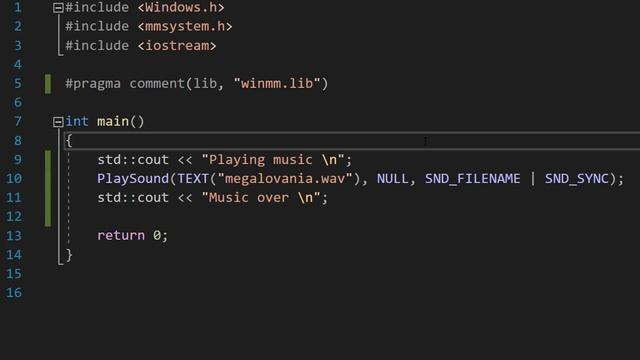The width and height of the screenshot is (640, 360).
Task: Click on "Music over \n" string
Action: tap(261, 198)
